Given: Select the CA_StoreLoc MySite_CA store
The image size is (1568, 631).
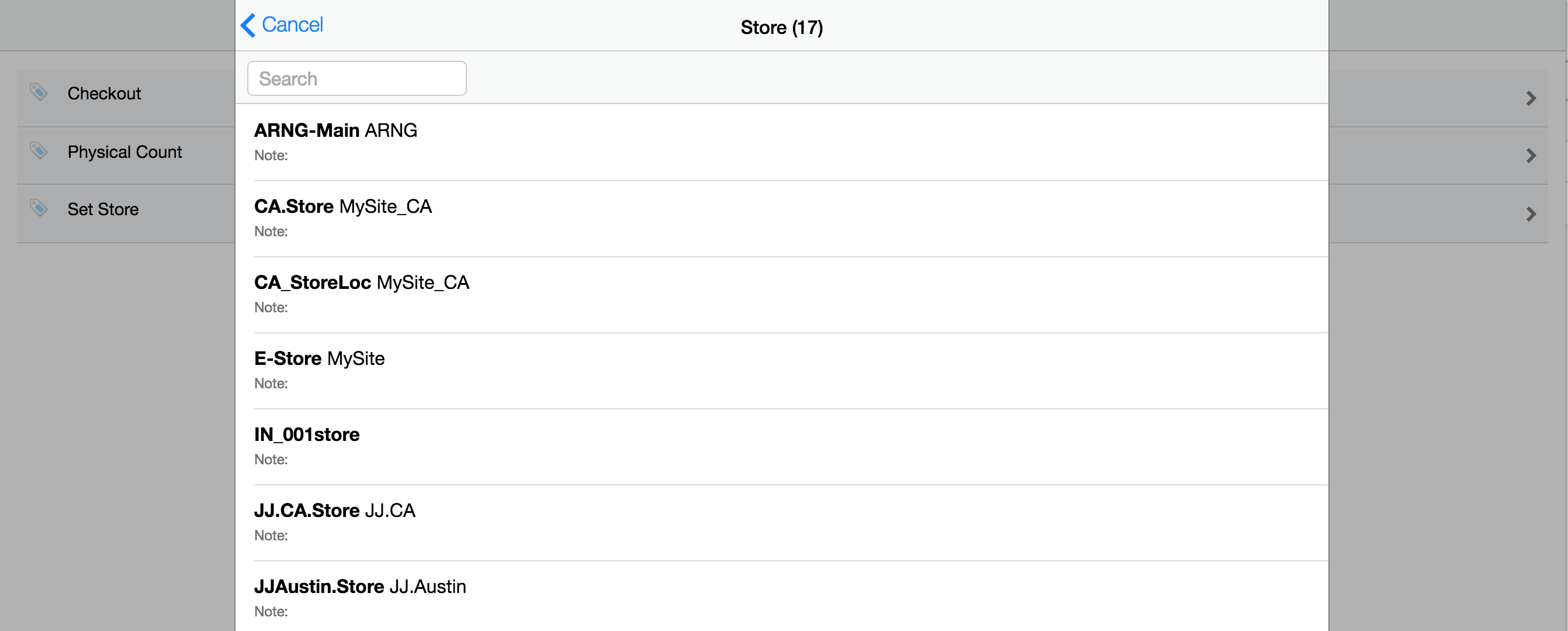Looking at the screenshot, I should click(362, 282).
